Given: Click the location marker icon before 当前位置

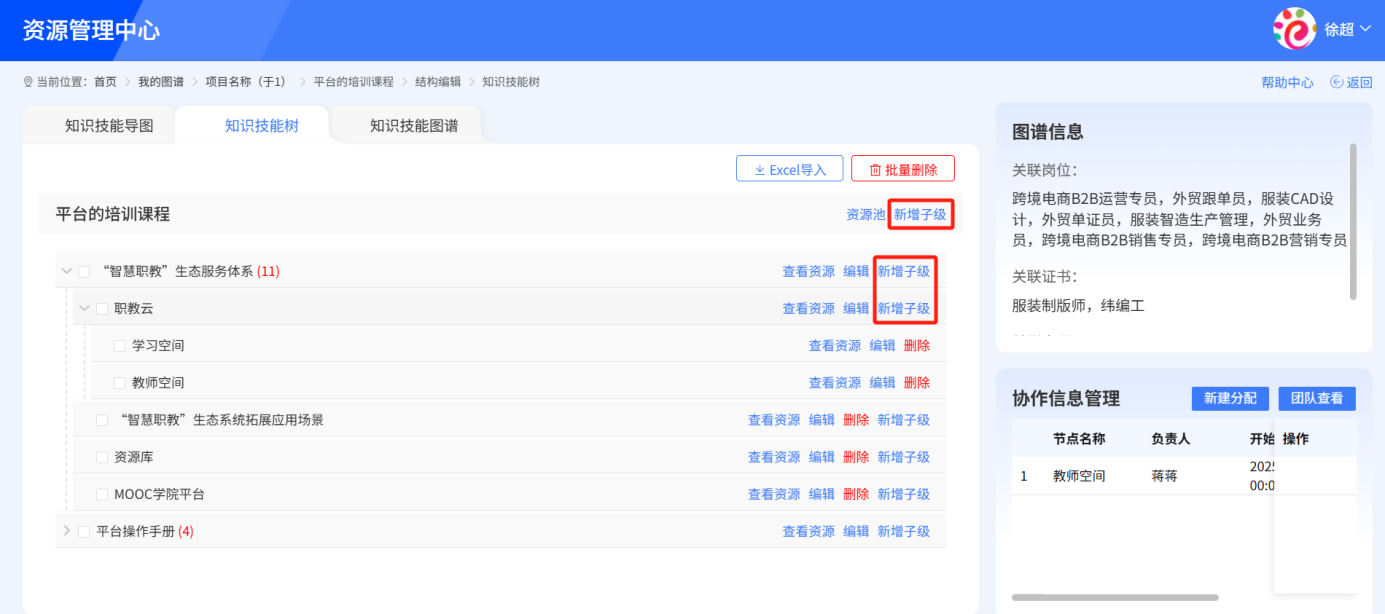Looking at the screenshot, I should (x=26, y=81).
